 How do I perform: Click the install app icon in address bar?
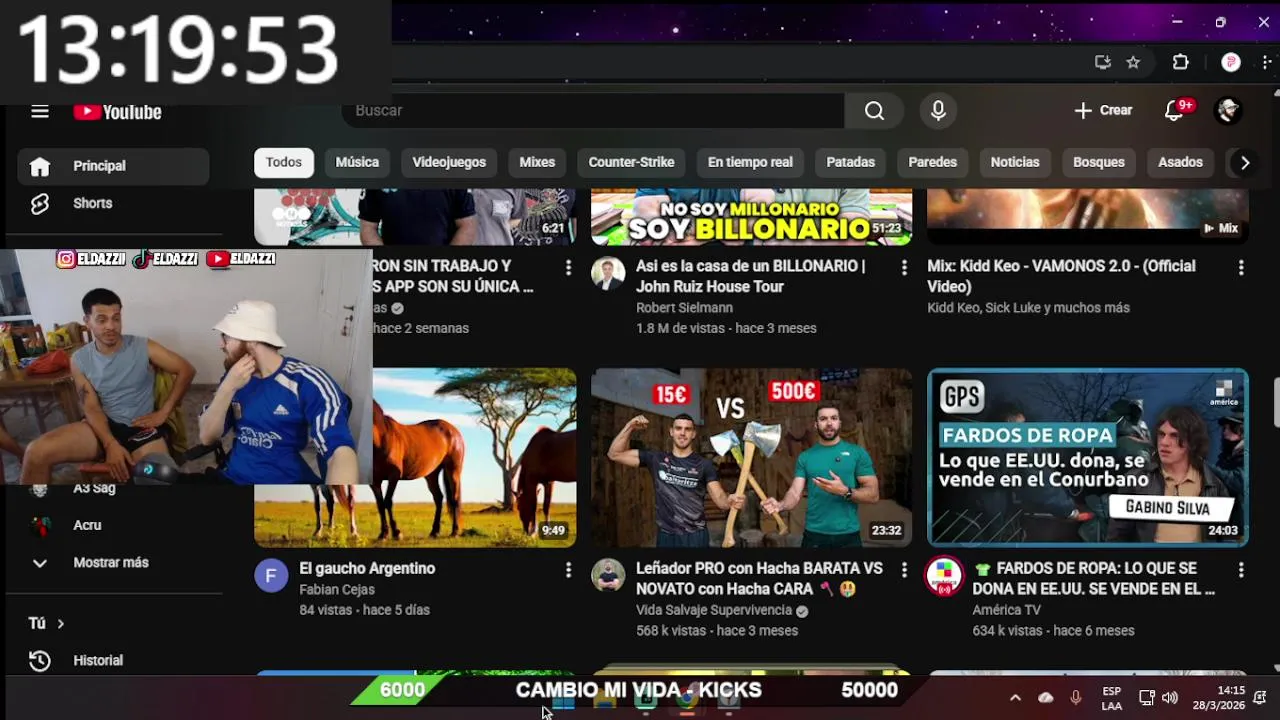click(1103, 62)
